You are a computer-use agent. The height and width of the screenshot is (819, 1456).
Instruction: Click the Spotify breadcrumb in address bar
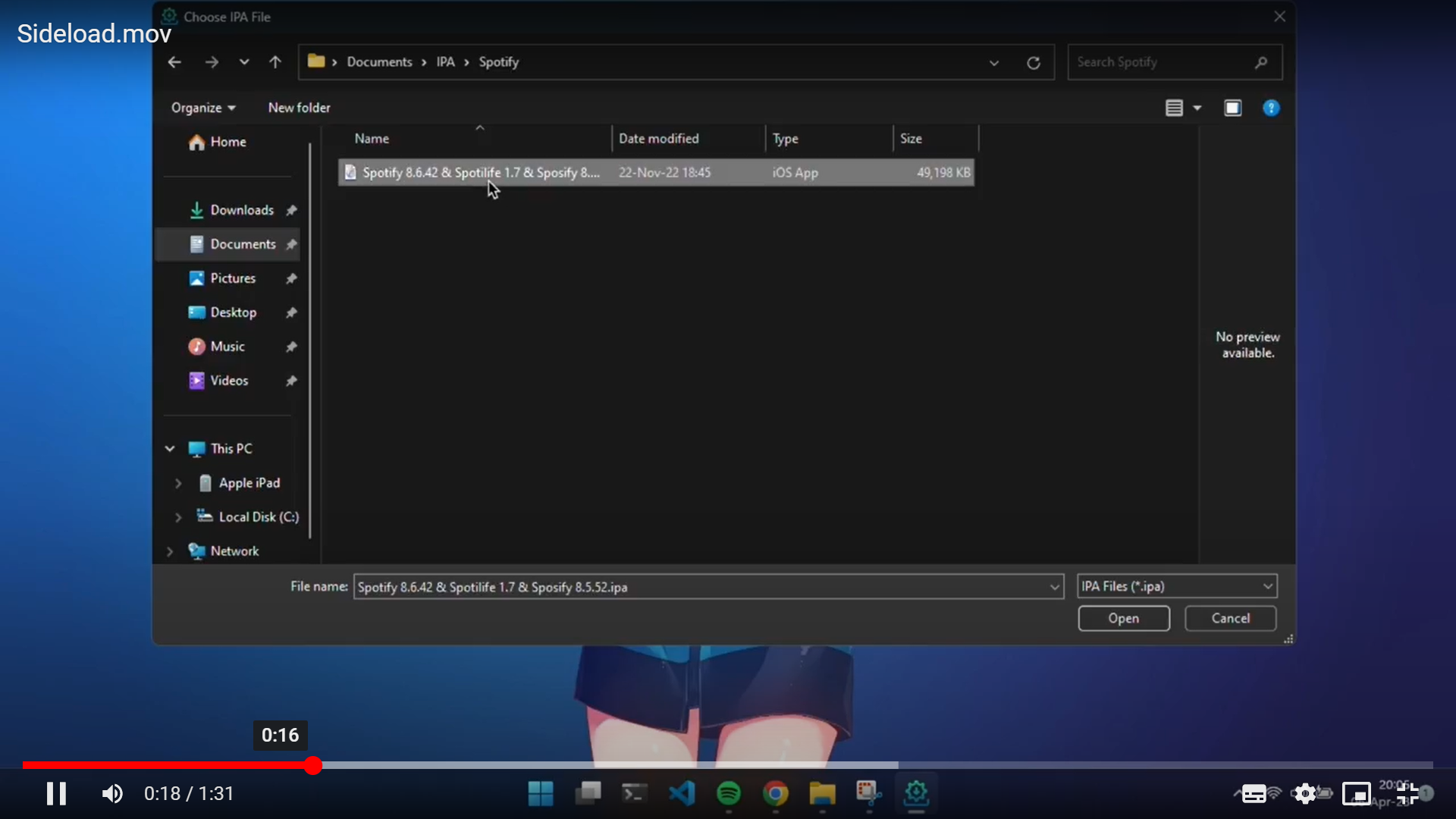pos(498,62)
